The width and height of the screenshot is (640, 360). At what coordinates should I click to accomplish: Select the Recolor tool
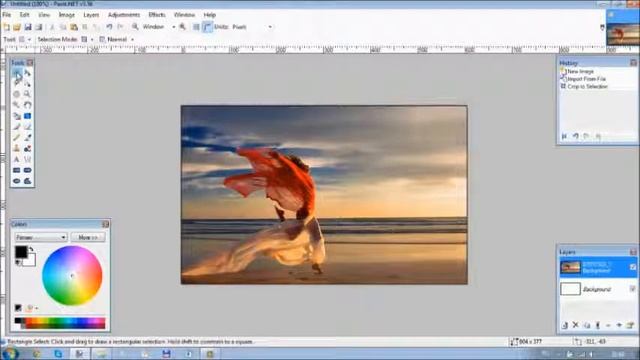(x=27, y=149)
